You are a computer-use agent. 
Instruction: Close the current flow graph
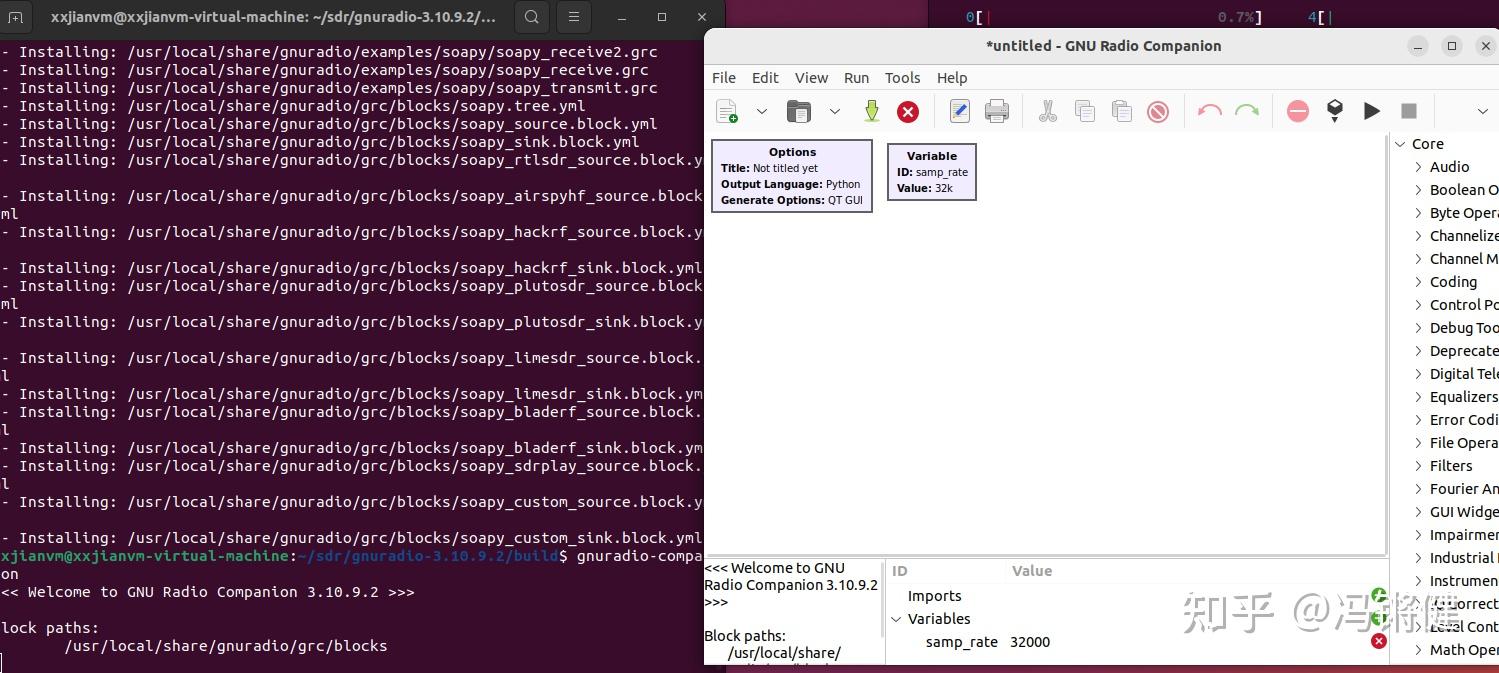[908, 111]
